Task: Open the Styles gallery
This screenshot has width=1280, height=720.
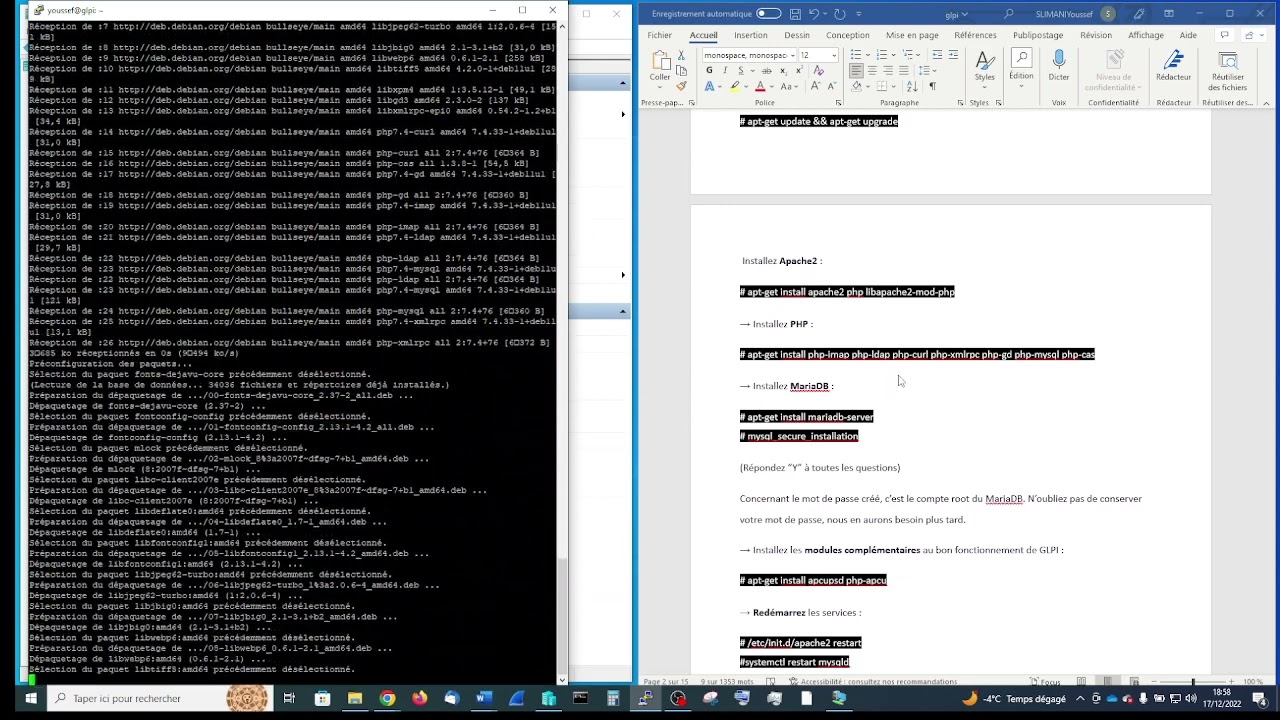Action: pos(985,67)
